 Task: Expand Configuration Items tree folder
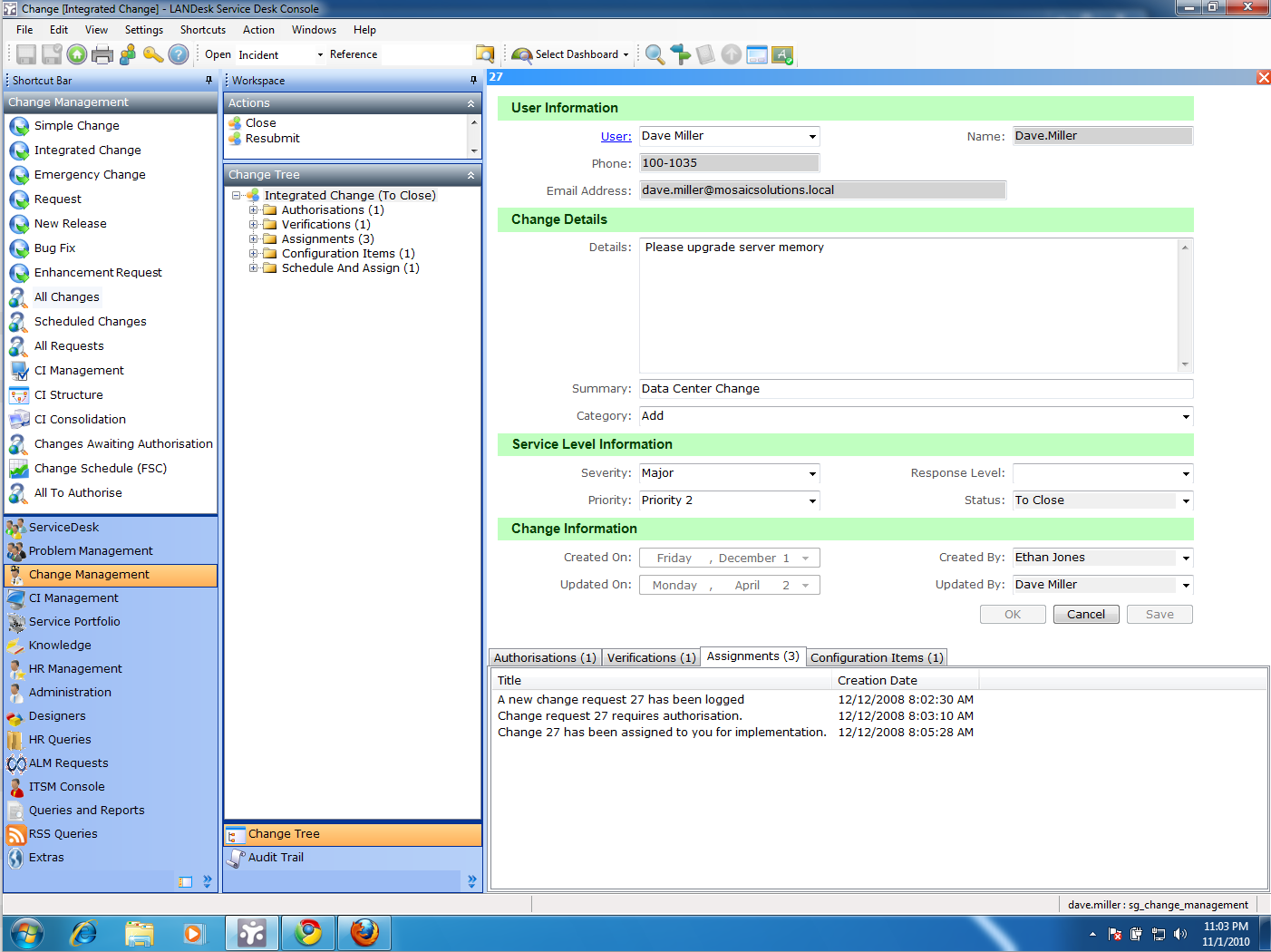point(254,254)
